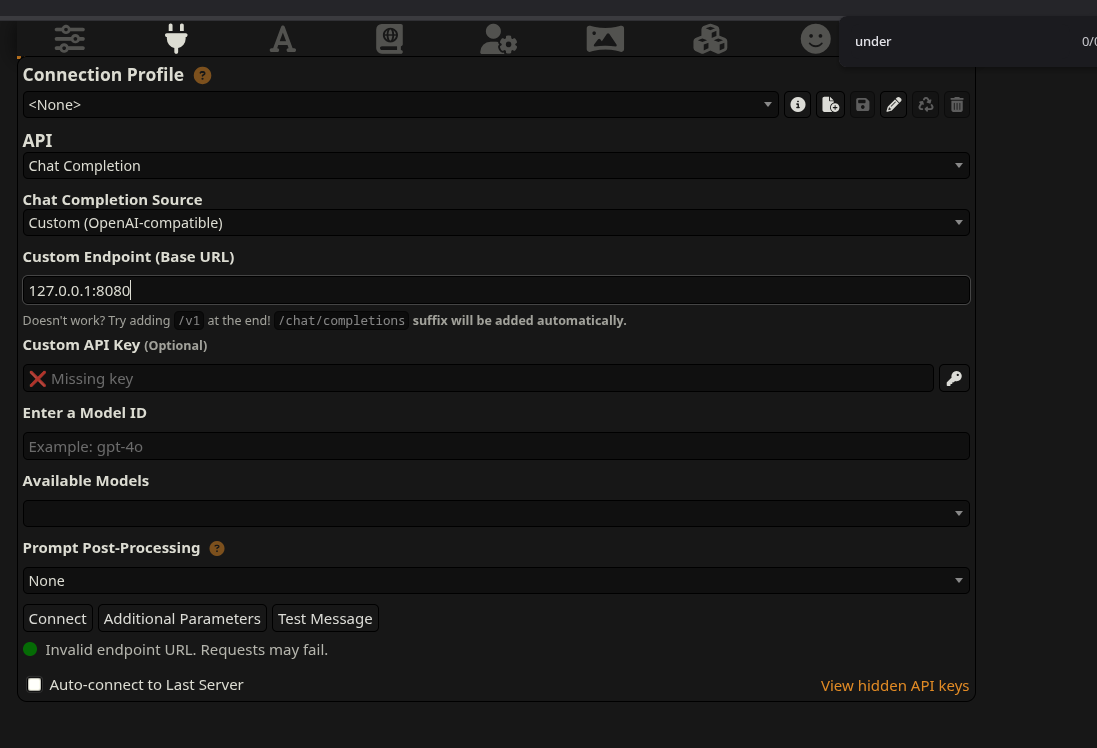Focus Custom API Key input field
The height and width of the screenshot is (748, 1097).
(x=479, y=379)
